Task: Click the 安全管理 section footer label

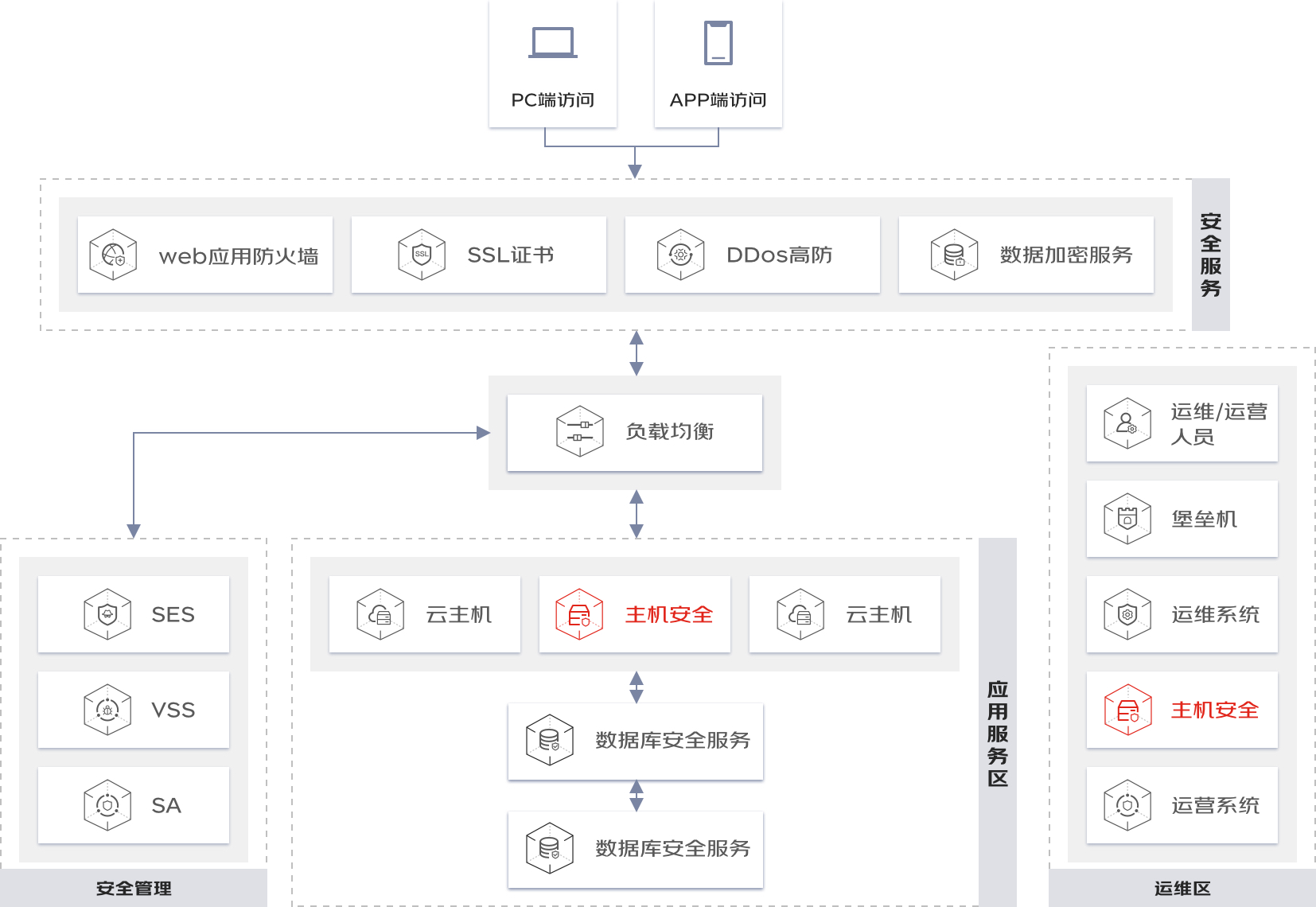Action: click(x=134, y=889)
